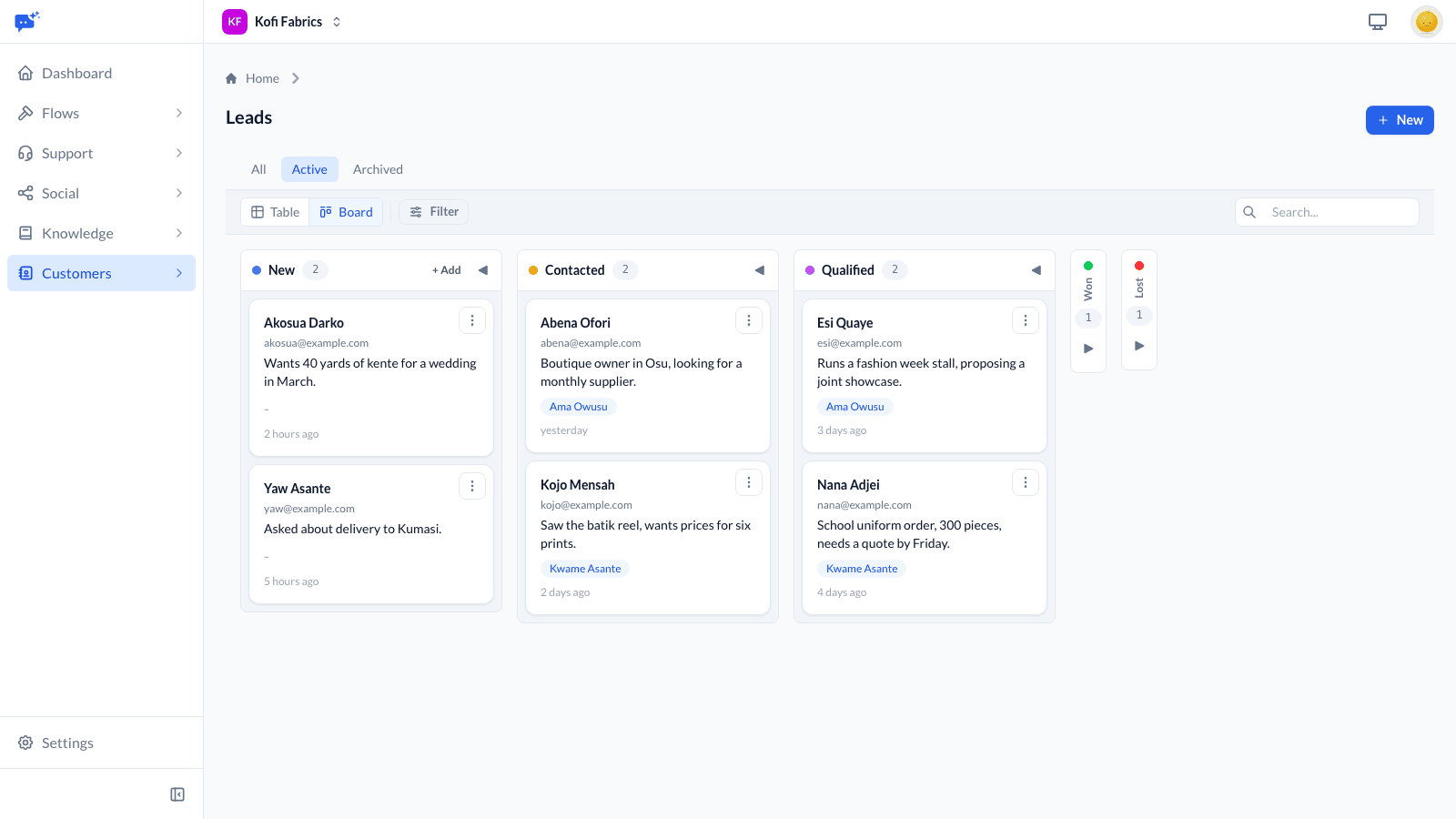Click the leads Search field

(x=1327, y=212)
